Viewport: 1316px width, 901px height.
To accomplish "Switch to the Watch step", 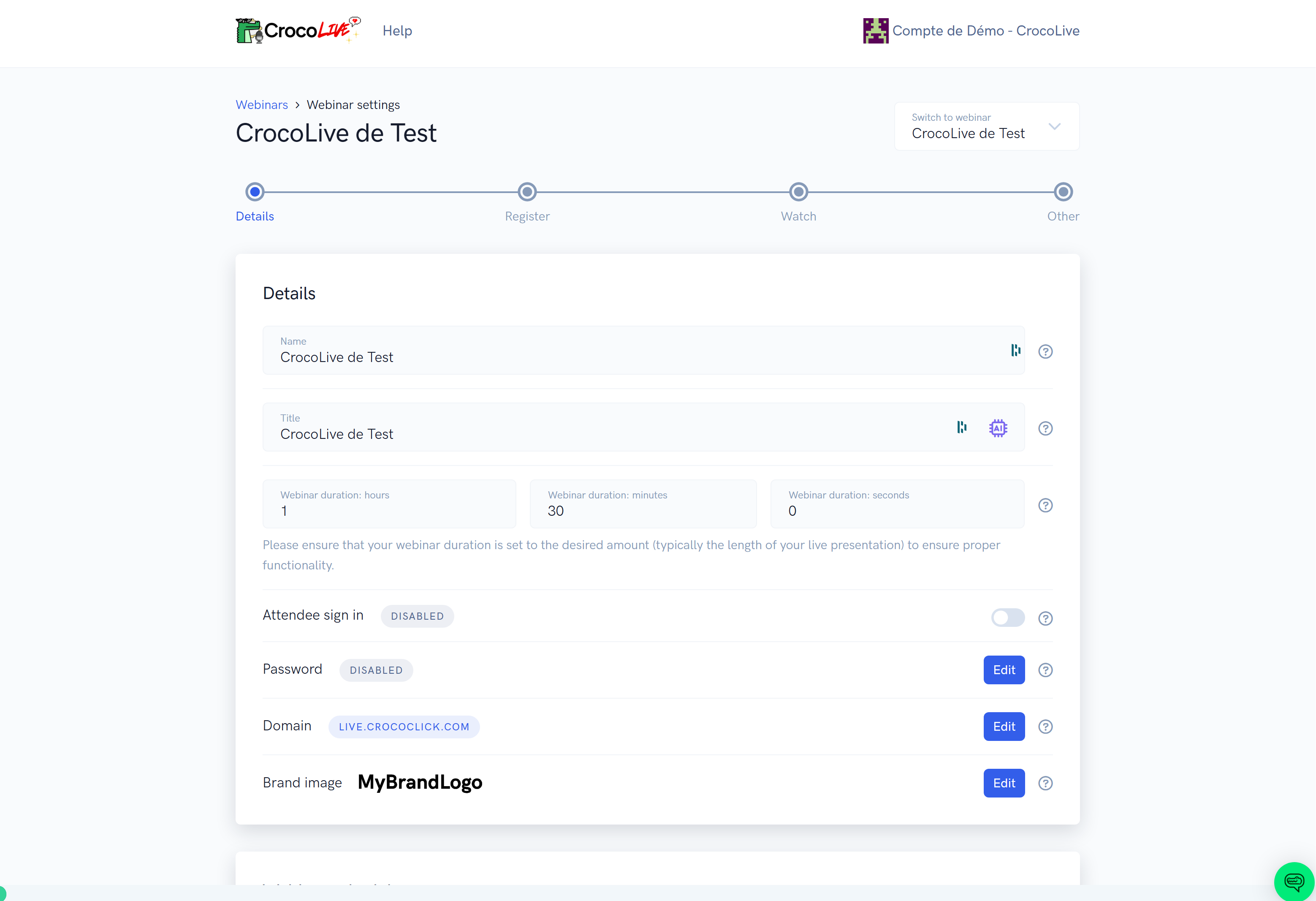I will pos(798,201).
